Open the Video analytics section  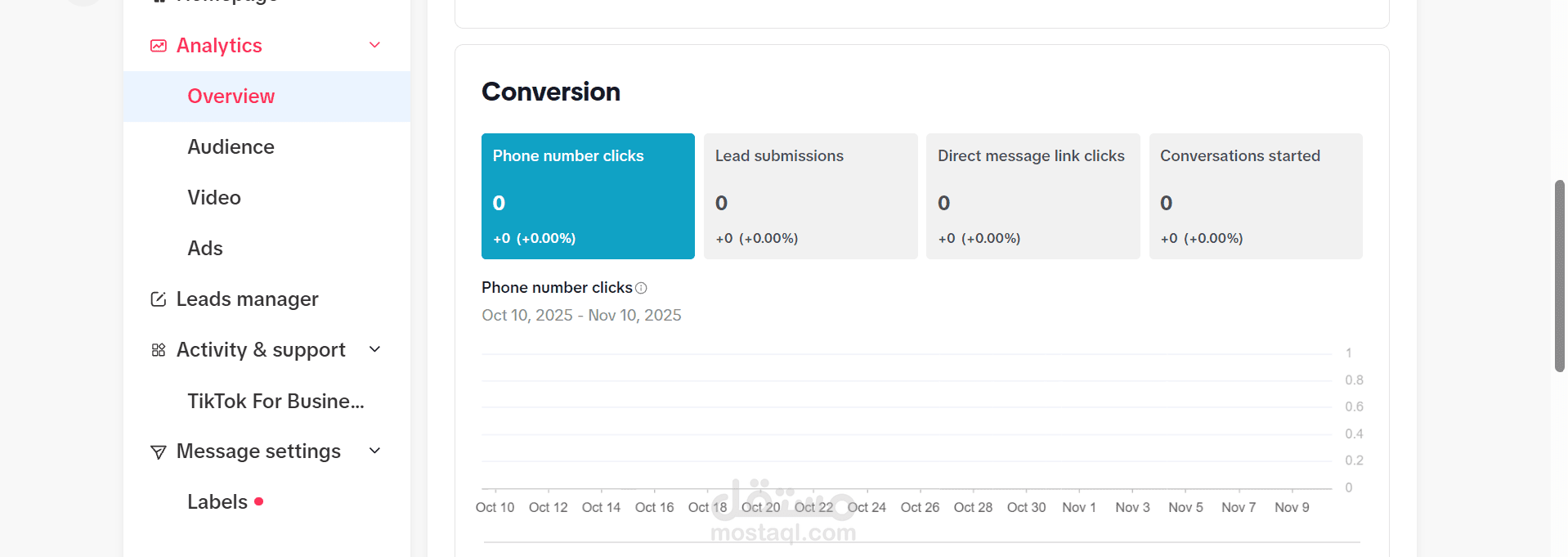coord(214,198)
